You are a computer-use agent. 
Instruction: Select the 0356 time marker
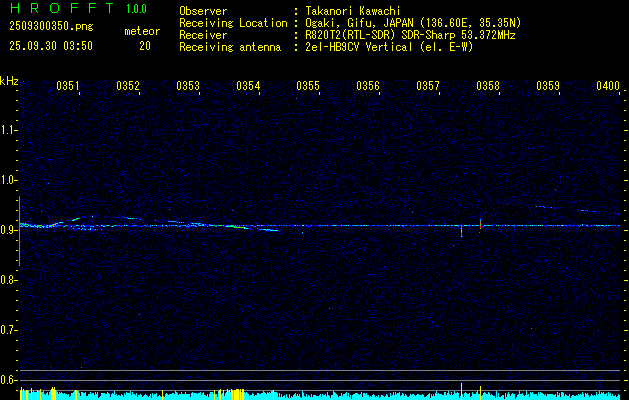coord(368,86)
